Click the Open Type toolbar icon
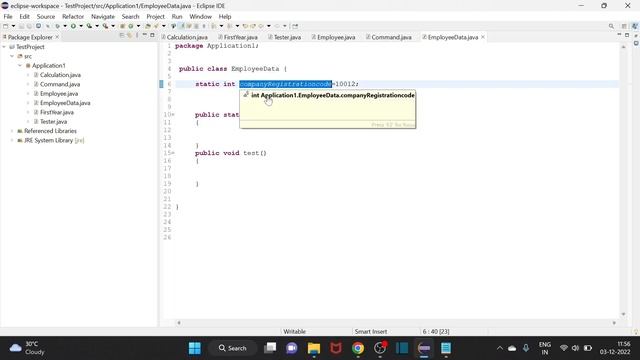This screenshot has width=640, height=360. (x=148, y=26)
